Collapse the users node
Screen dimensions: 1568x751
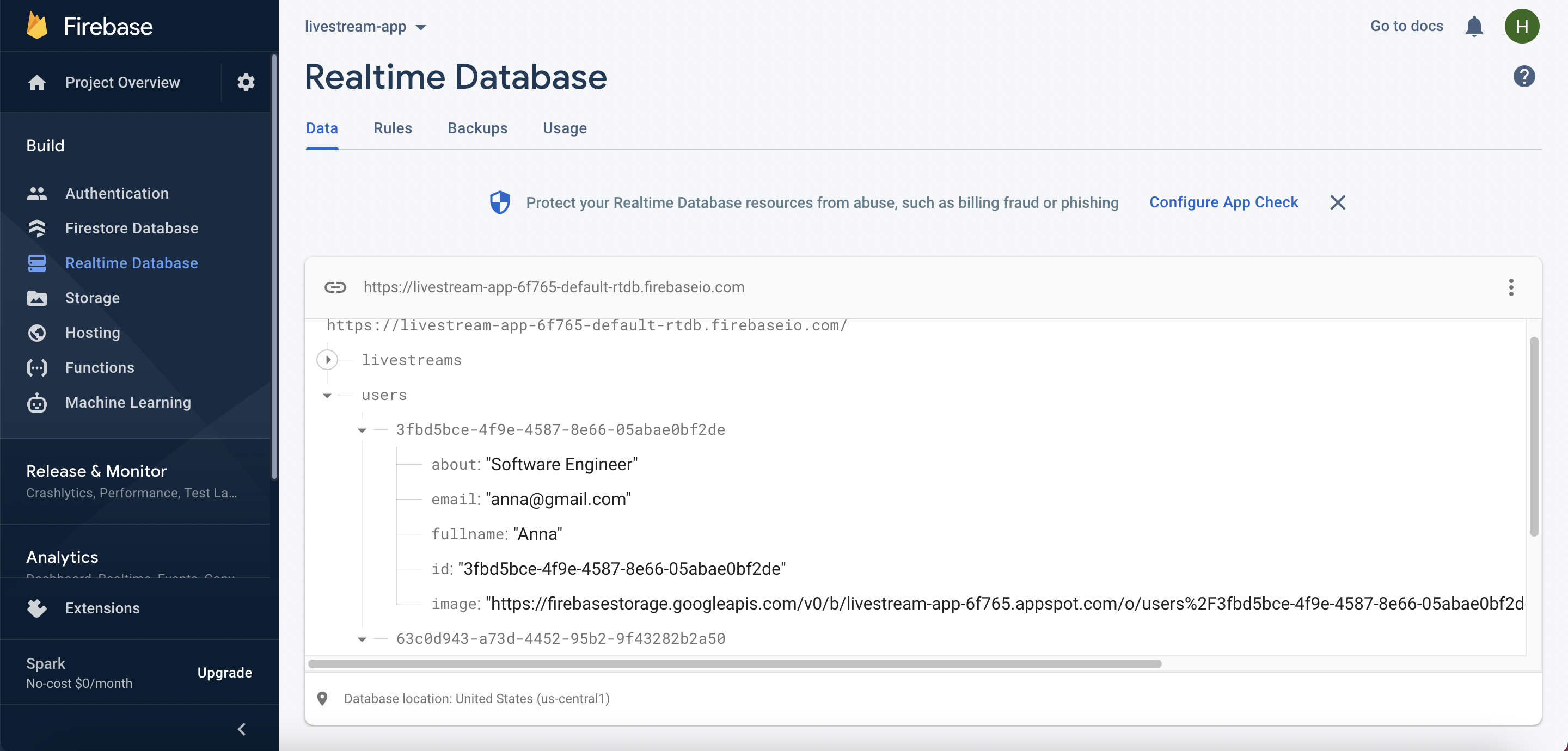point(327,396)
